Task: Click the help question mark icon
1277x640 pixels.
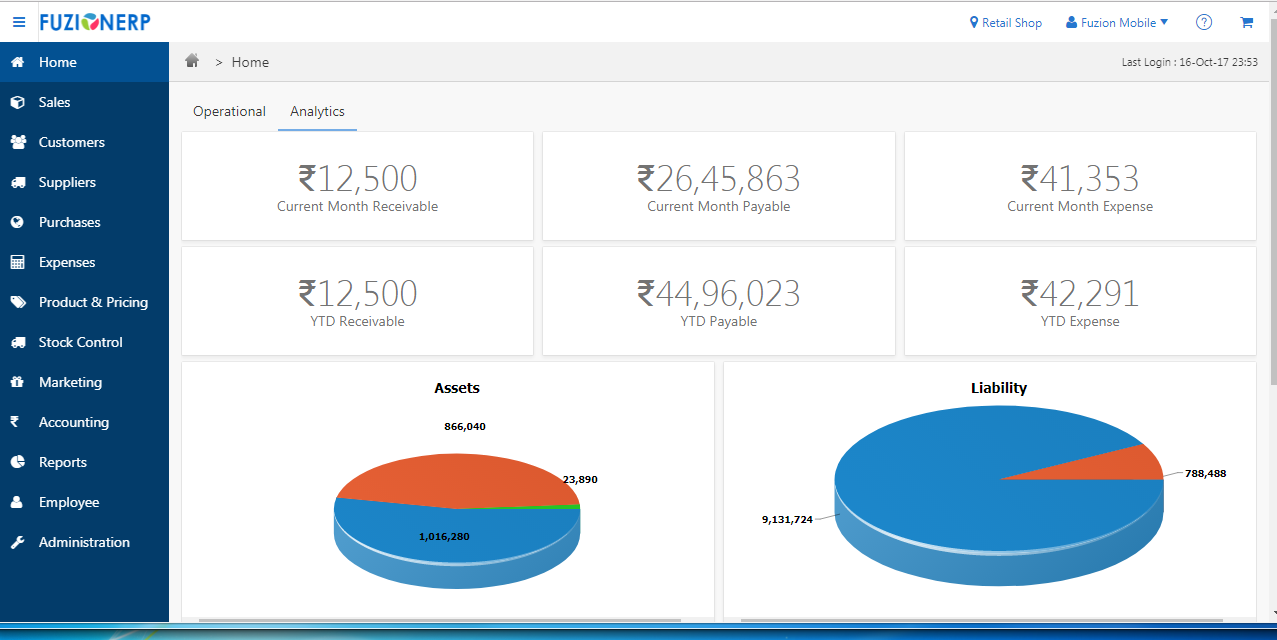Action: [x=1204, y=22]
